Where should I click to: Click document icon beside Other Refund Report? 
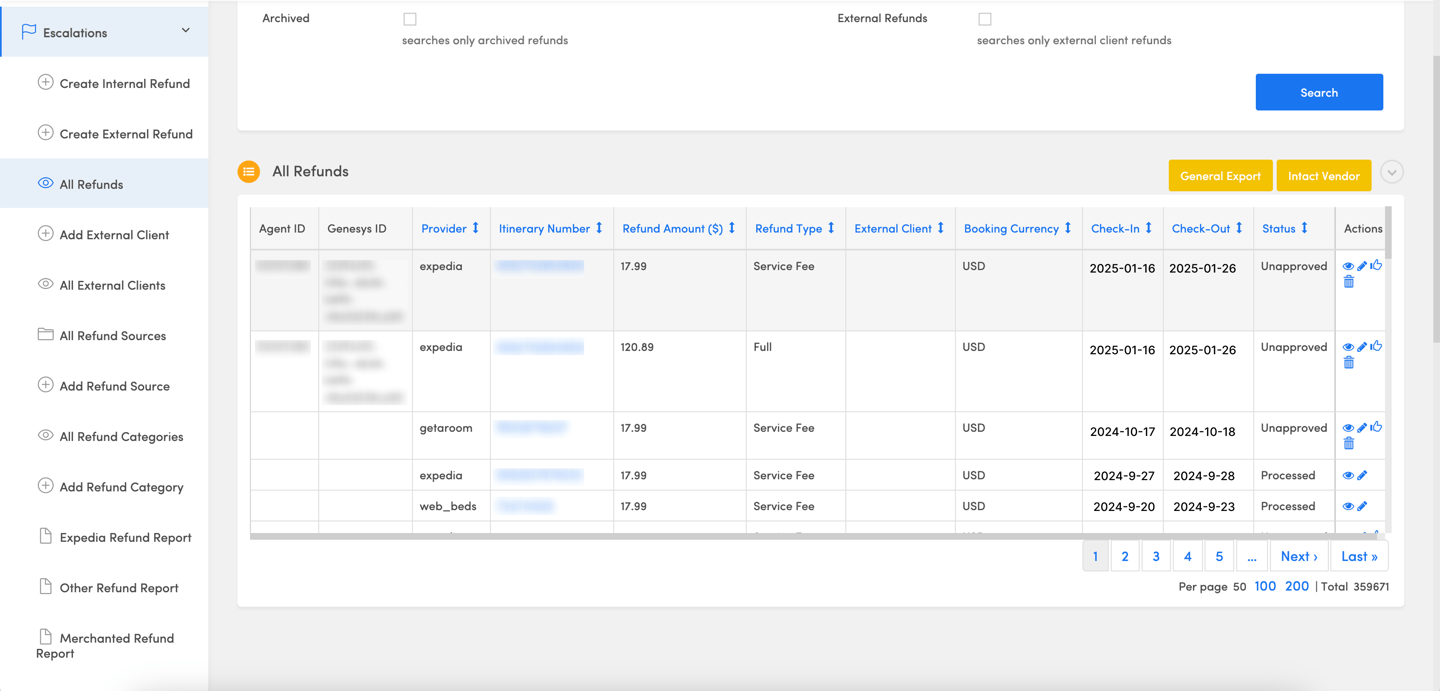pyautogui.click(x=45, y=587)
